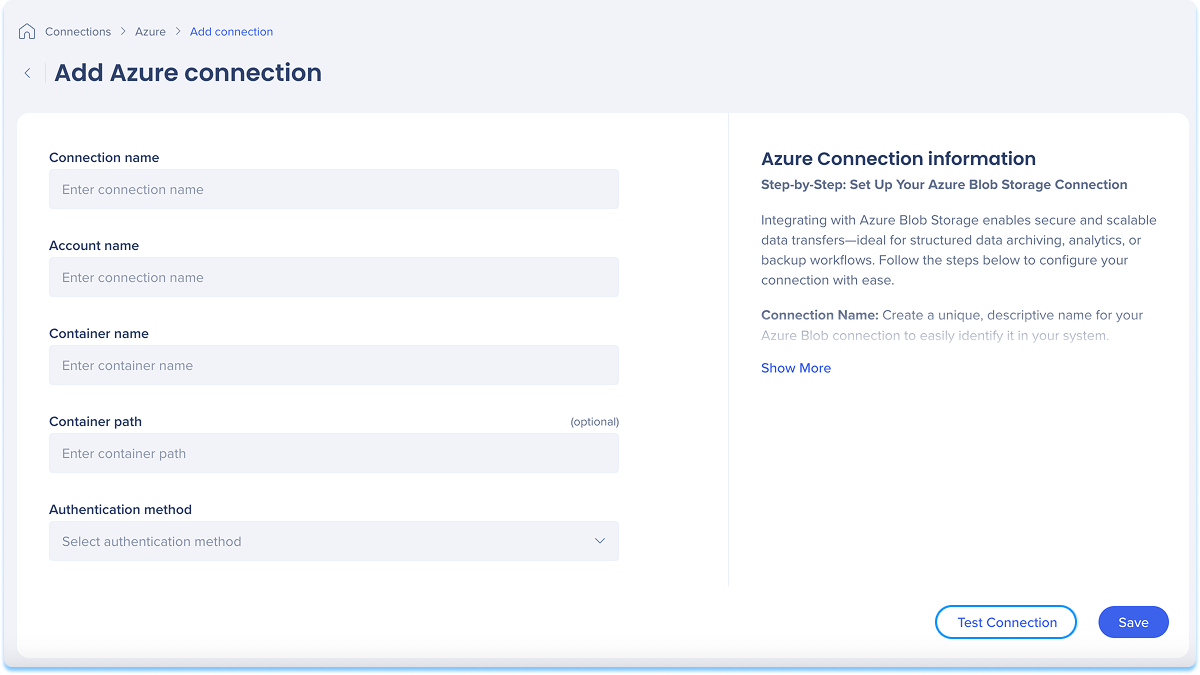The image size is (1200, 675).
Task: Focus the Connection name input field
Action: 334,189
